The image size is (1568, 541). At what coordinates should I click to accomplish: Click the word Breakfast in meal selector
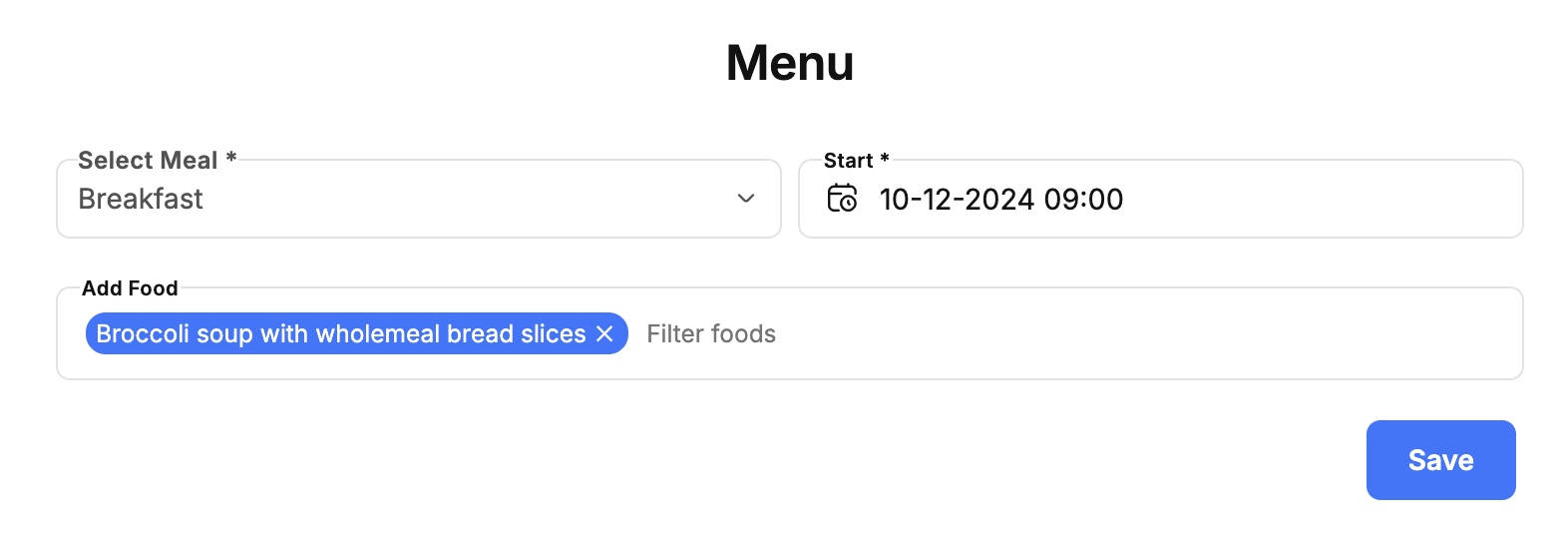tap(141, 199)
